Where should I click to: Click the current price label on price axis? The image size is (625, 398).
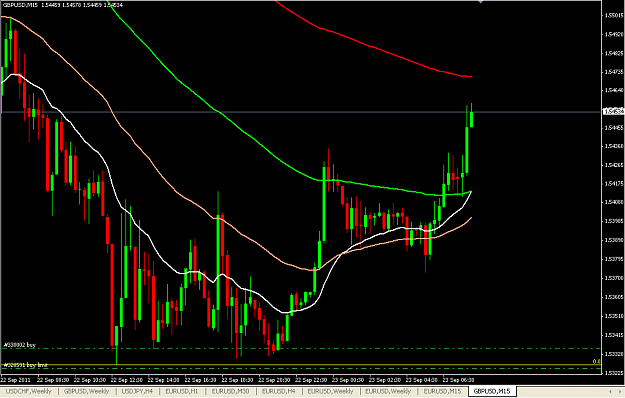[x=613, y=112]
